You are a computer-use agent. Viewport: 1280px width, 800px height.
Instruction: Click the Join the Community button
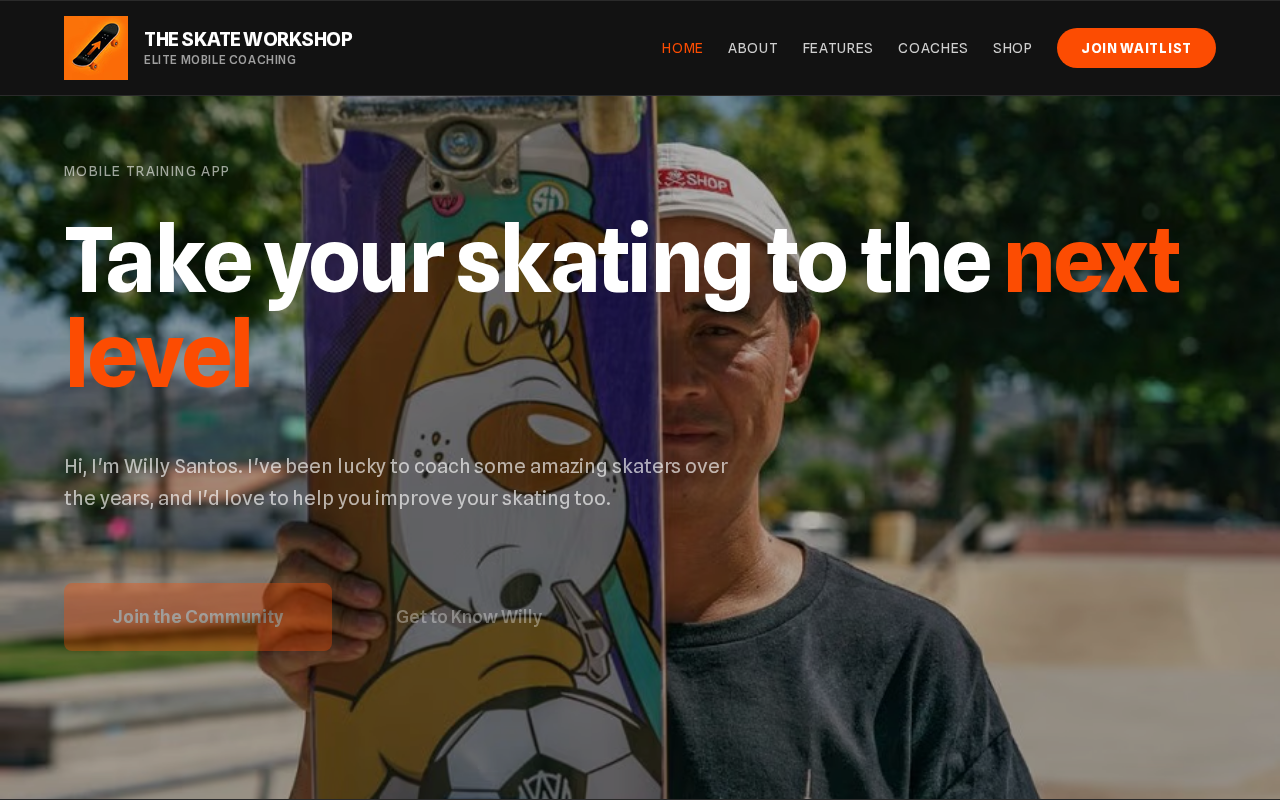198,617
